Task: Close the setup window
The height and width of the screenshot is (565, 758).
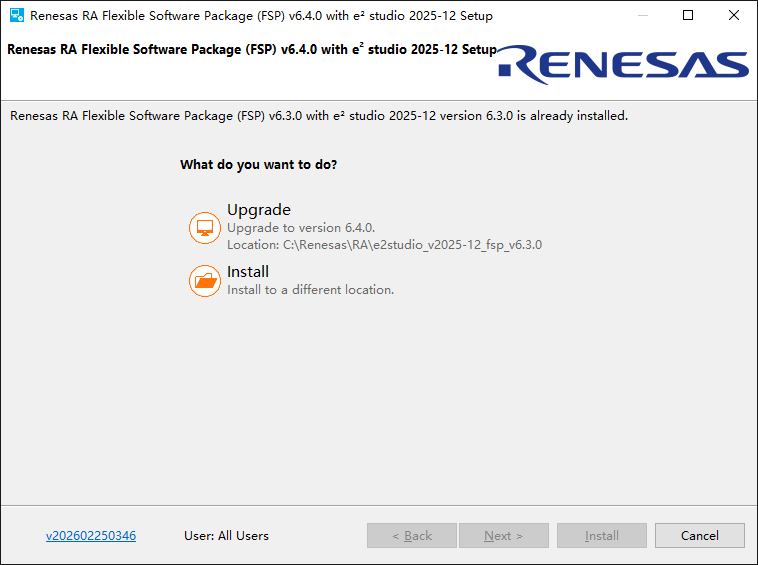Action: 734,15
